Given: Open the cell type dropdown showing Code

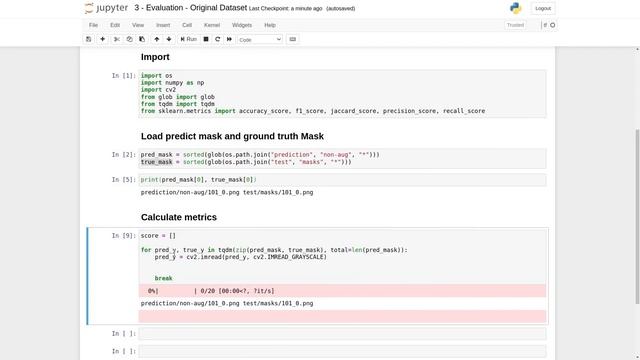Looking at the screenshot, I should coord(260,40).
